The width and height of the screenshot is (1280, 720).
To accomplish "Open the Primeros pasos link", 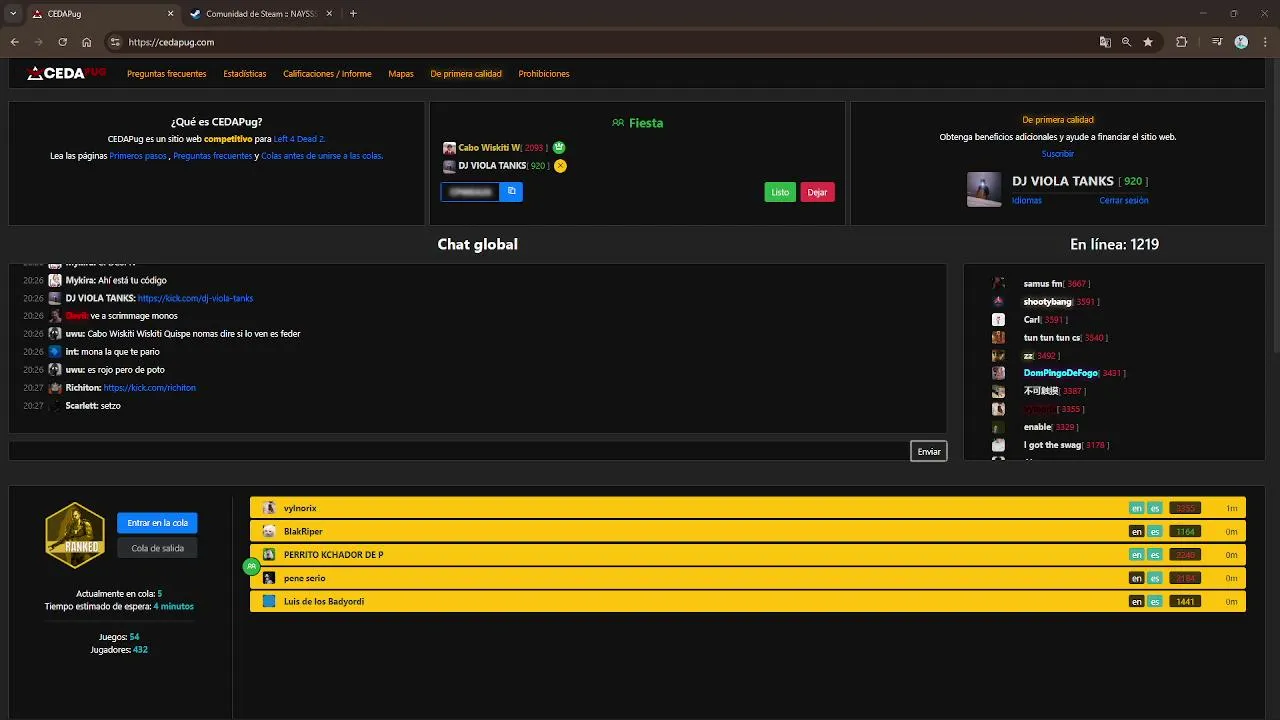I will tap(138, 156).
